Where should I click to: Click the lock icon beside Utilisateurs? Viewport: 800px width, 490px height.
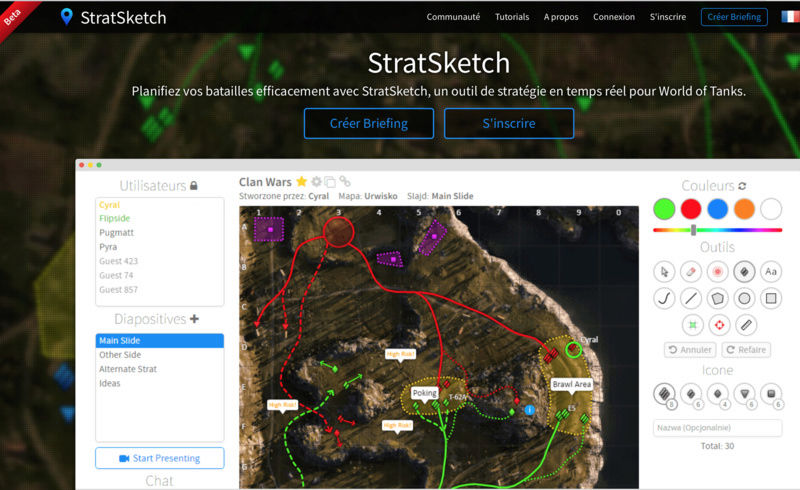click(x=194, y=185)
